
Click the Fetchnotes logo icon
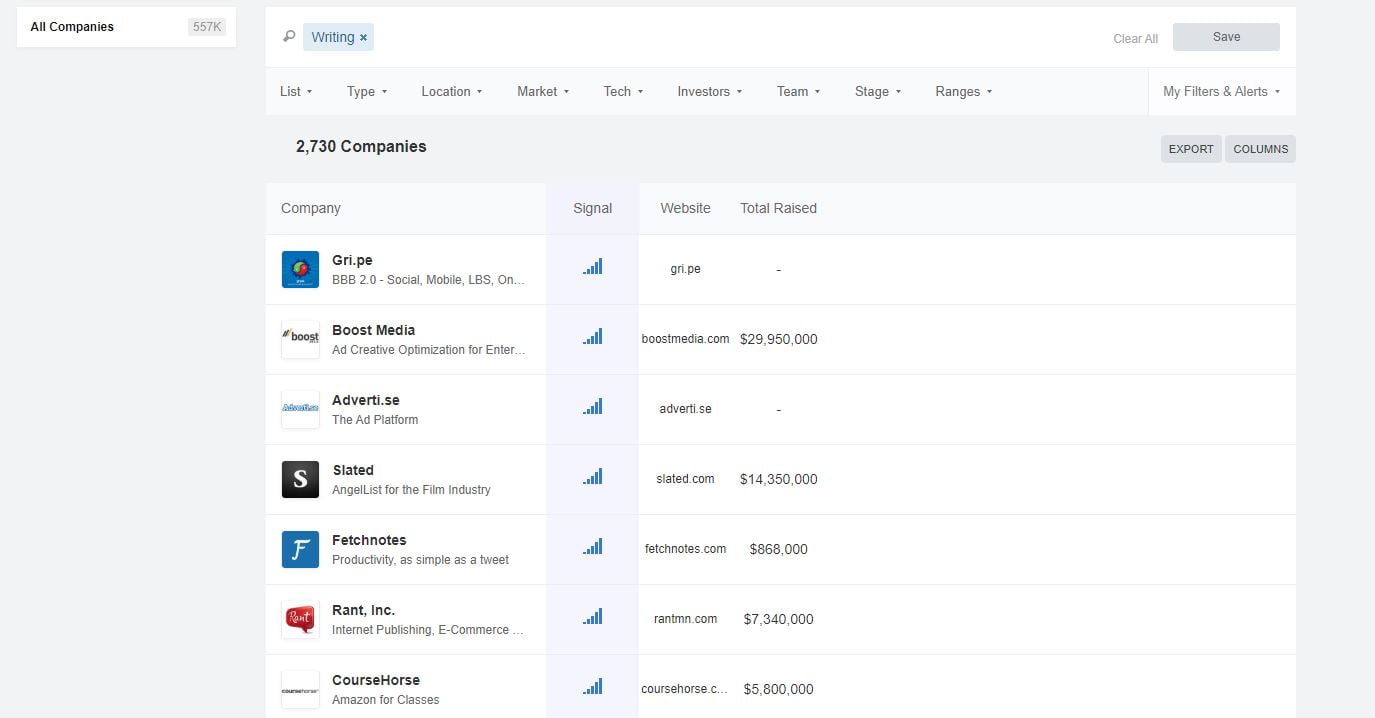coord(300,550)
